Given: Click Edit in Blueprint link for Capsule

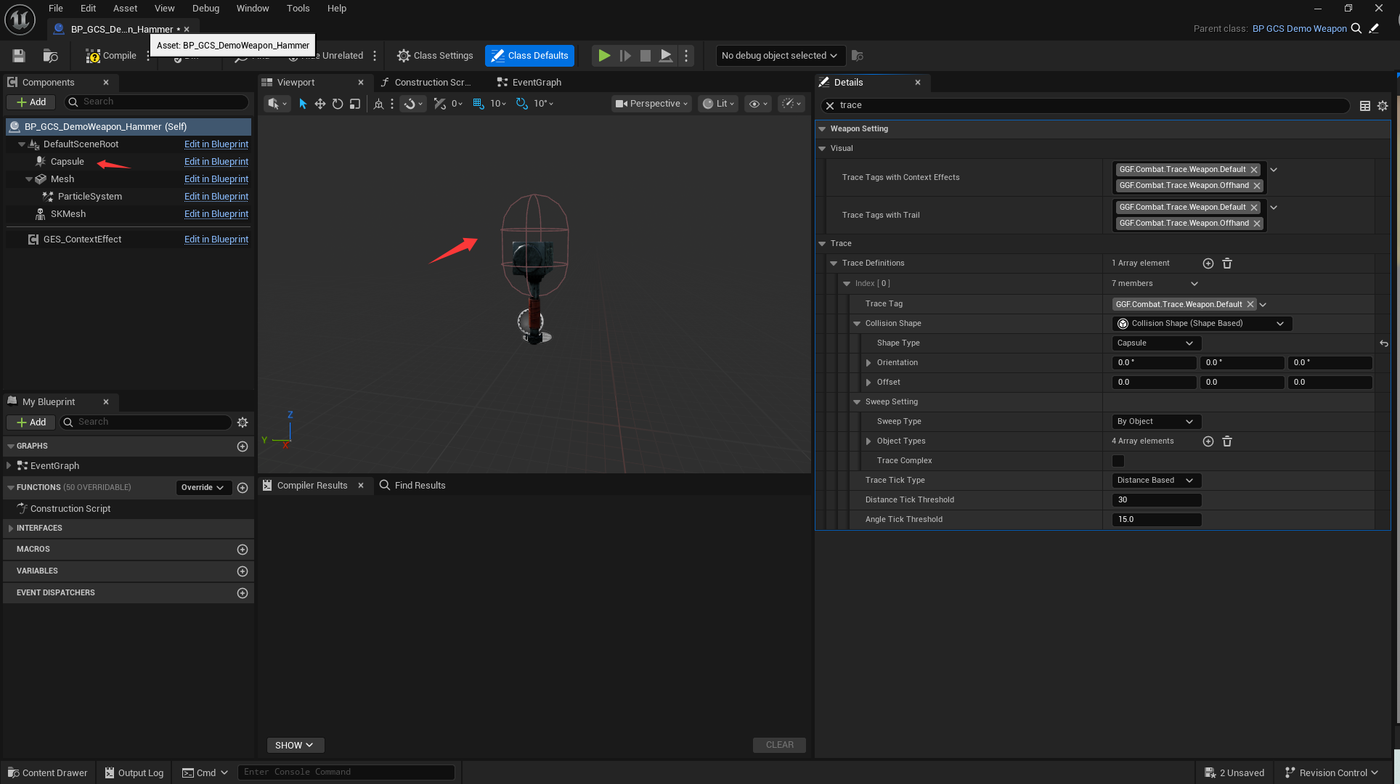Looking at the screenshot, I should 216,162.
